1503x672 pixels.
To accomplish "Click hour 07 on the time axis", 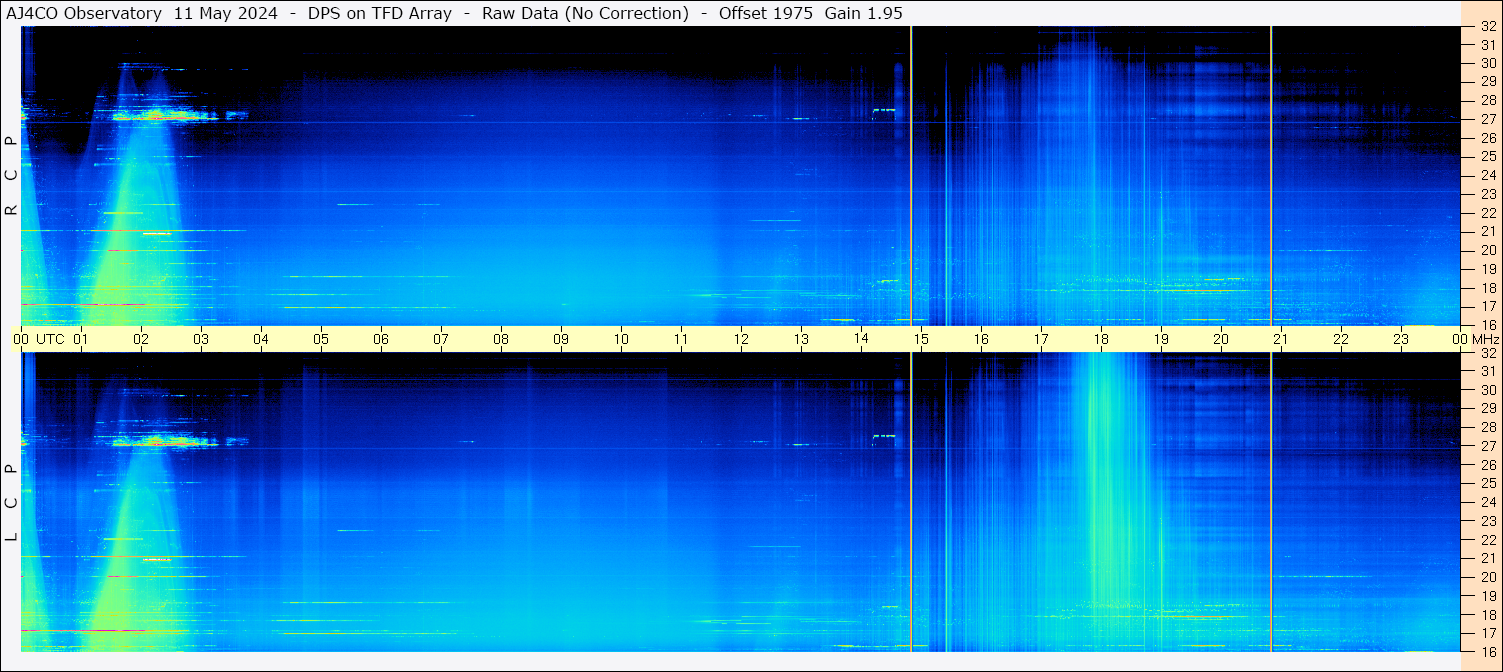I will point(441,339).
